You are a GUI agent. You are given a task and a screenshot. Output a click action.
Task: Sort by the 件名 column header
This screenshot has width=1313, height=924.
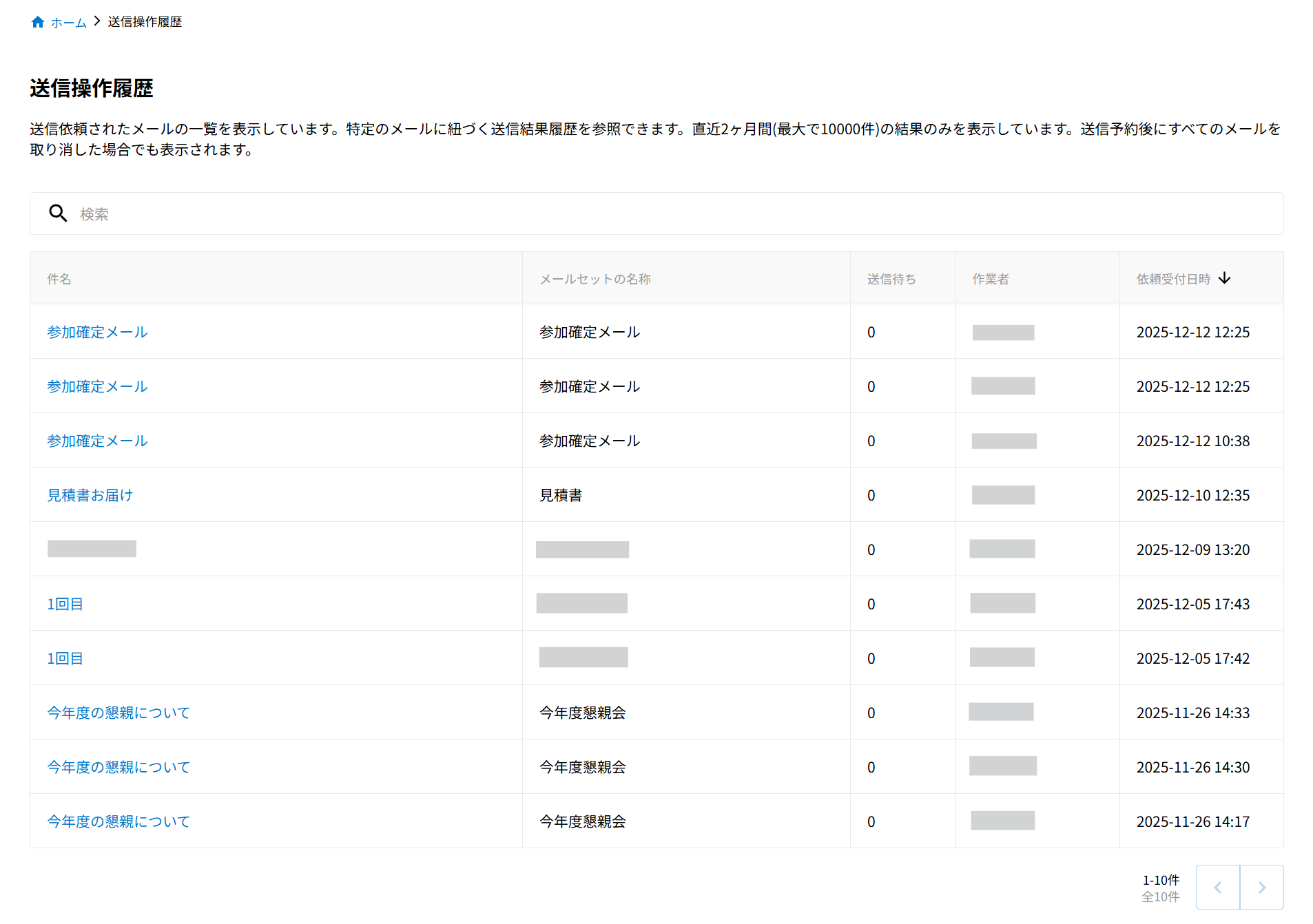point(59,279)
